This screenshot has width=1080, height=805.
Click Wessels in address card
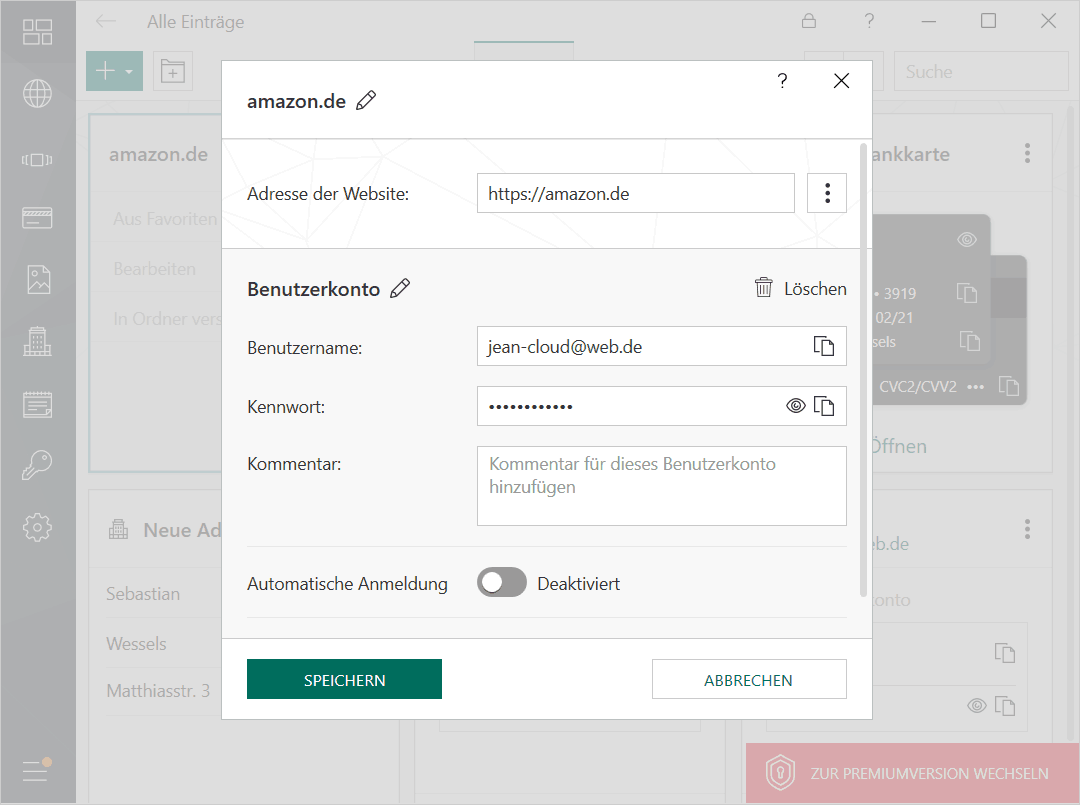pos(136,644)
